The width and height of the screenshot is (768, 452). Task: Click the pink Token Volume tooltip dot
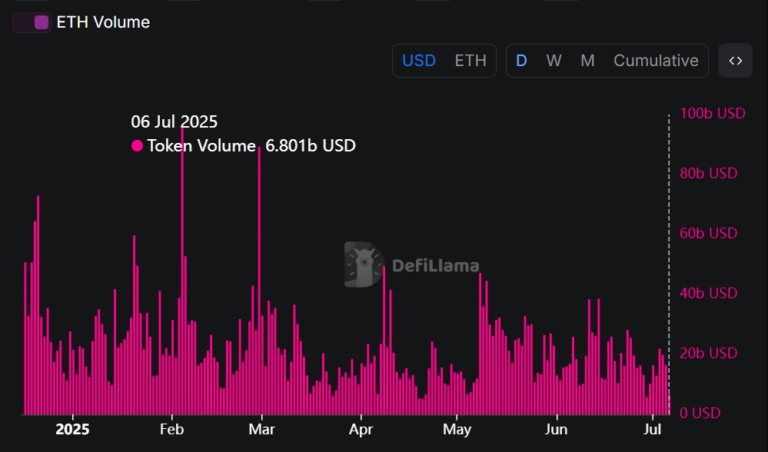point(137,146)
